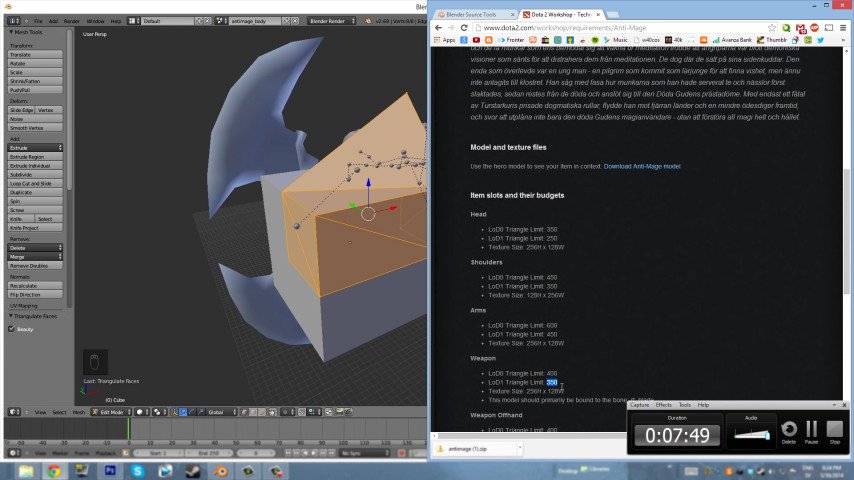Open Chrome's hamburger menu icon

pos(844,28)
